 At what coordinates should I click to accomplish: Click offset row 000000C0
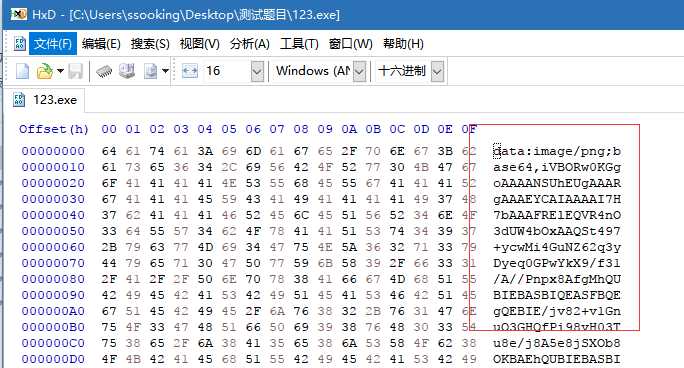53,343
